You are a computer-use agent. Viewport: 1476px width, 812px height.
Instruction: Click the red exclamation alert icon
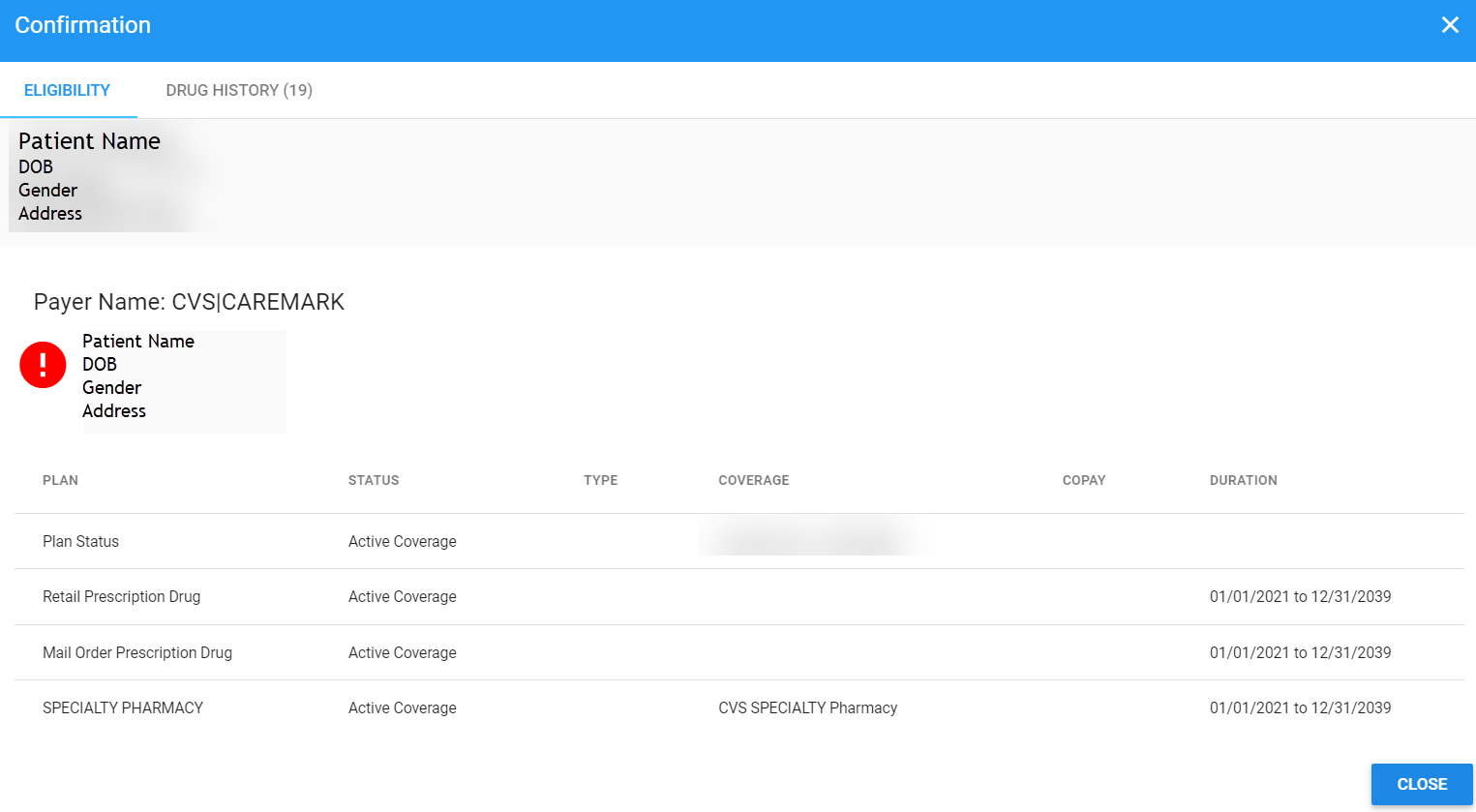[x=43, y=365]
